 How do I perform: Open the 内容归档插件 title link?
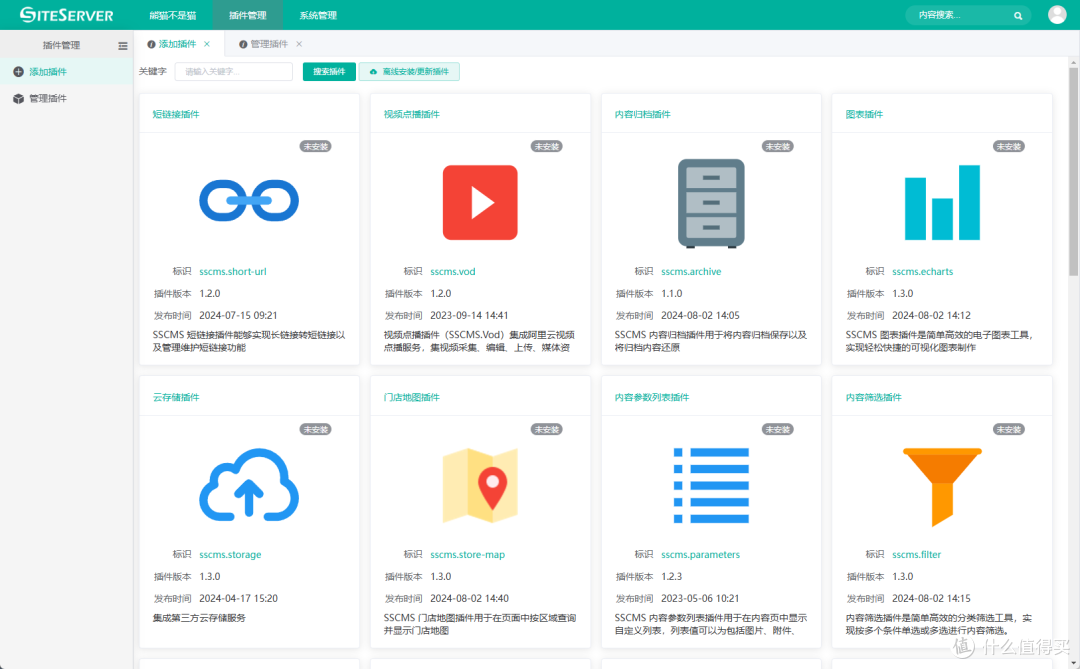click(x=642, y=114)
